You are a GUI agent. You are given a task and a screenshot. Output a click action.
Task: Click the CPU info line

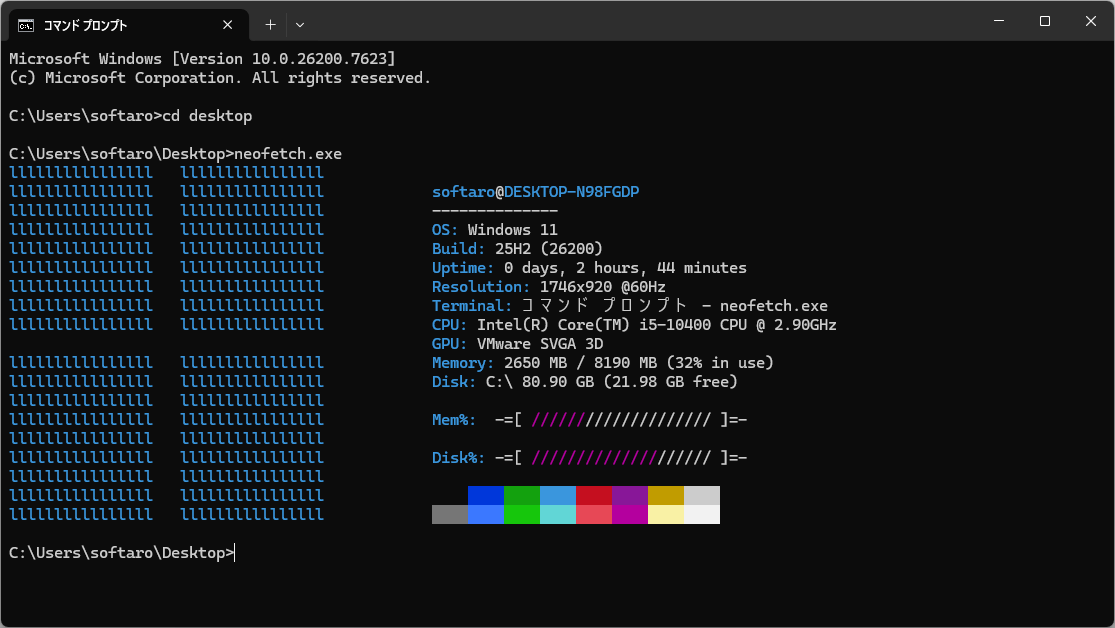tap(634, 325)
